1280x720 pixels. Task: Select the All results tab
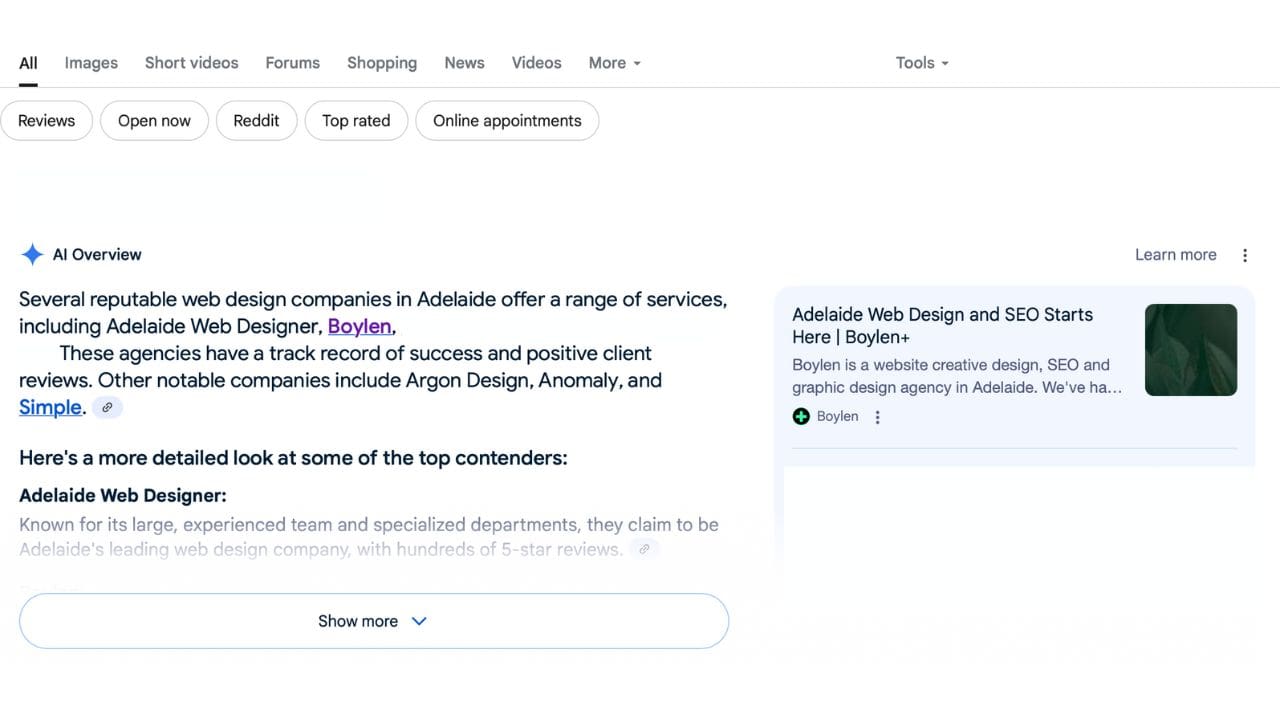[28, 63]
